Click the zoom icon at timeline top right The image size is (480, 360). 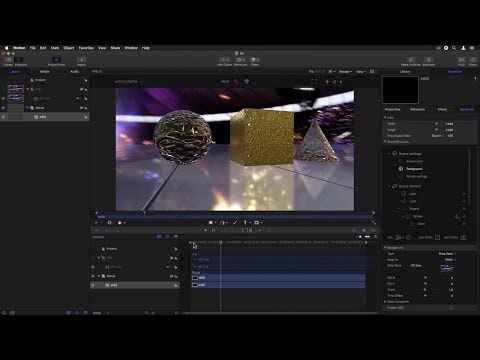[376, 237]
